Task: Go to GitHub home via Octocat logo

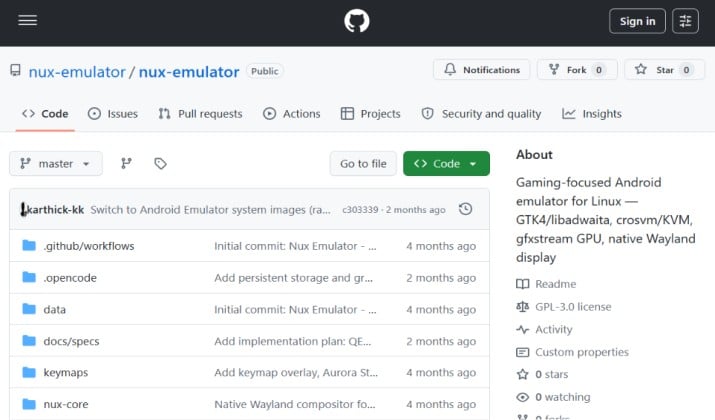Action: click(357, 21)
